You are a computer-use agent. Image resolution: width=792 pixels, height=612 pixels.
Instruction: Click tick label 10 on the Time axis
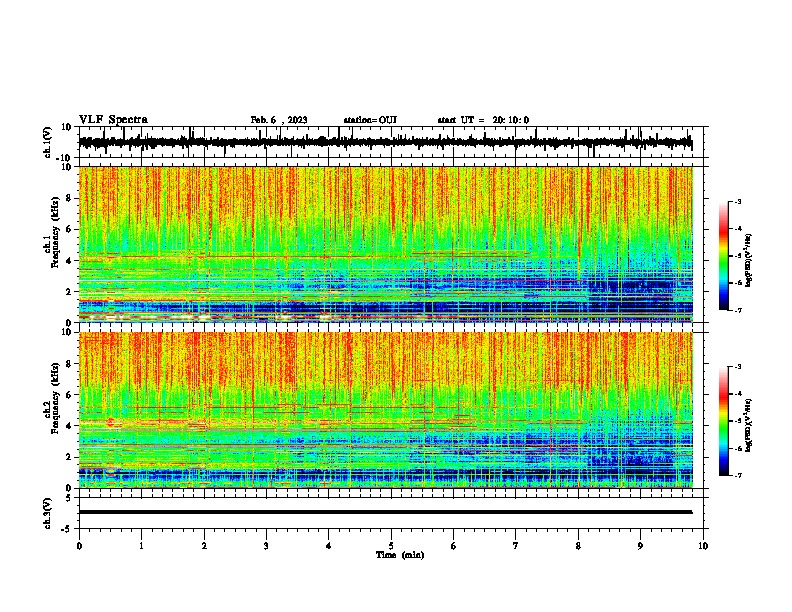pos(703,546)
